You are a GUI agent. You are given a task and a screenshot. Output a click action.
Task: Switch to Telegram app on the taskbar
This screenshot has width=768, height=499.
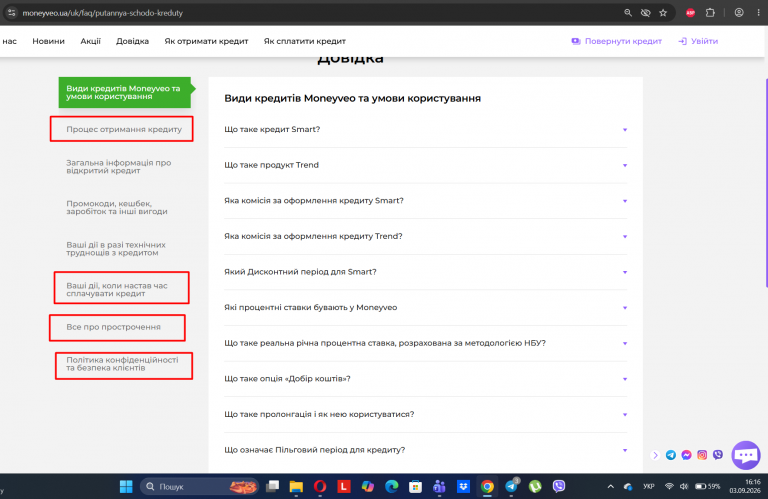click(512, 486)
